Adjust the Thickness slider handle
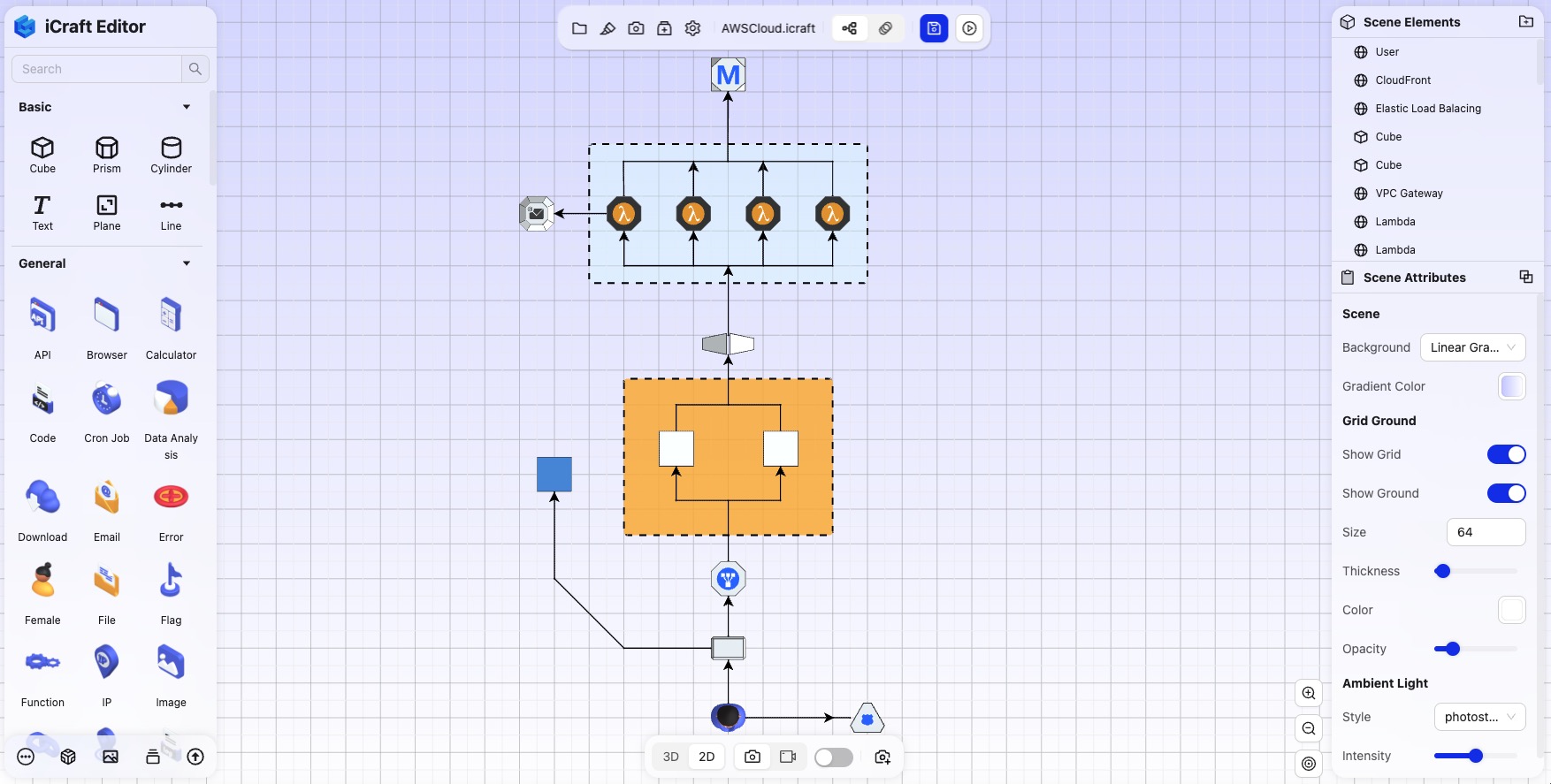Screen dimensions: 1551x784 (1442, 571)
